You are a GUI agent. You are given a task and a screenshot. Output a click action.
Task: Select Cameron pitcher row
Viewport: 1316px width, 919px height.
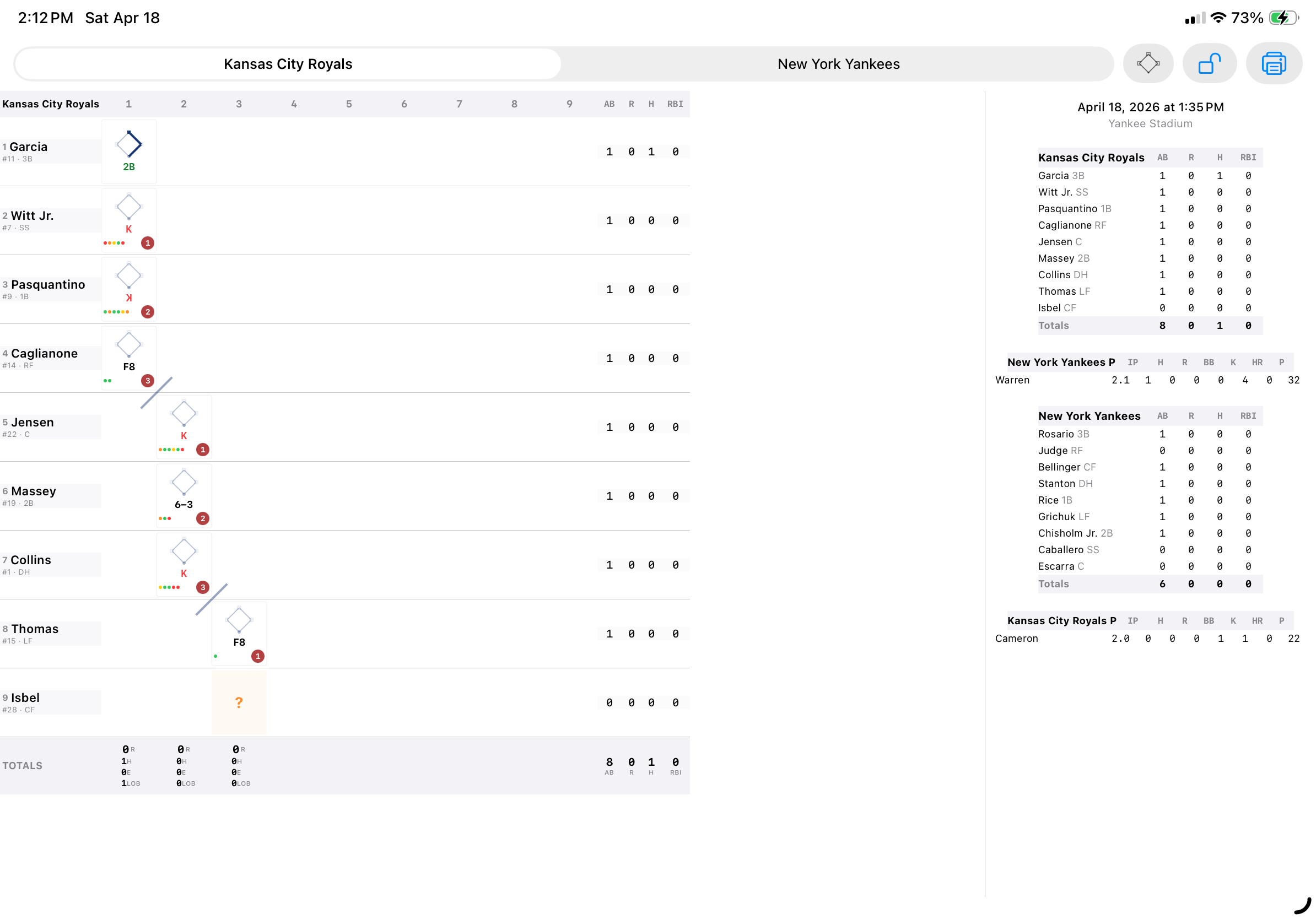[x=1147, y=638]
